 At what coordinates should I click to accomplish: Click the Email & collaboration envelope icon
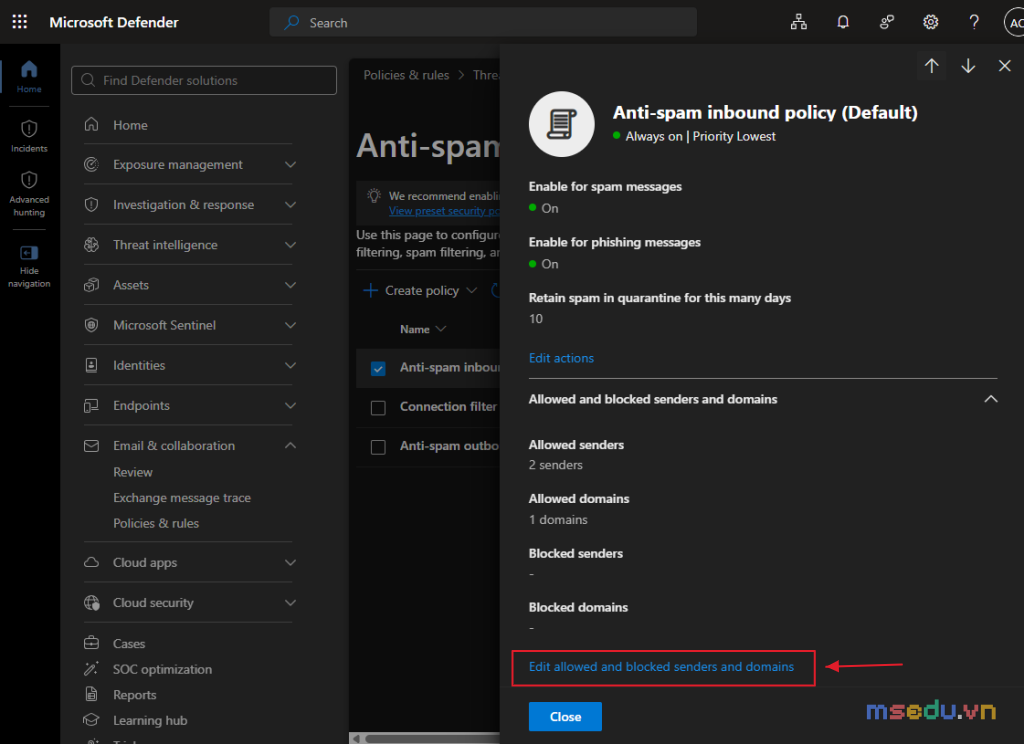pyautogui.click(x=91, y=445)
